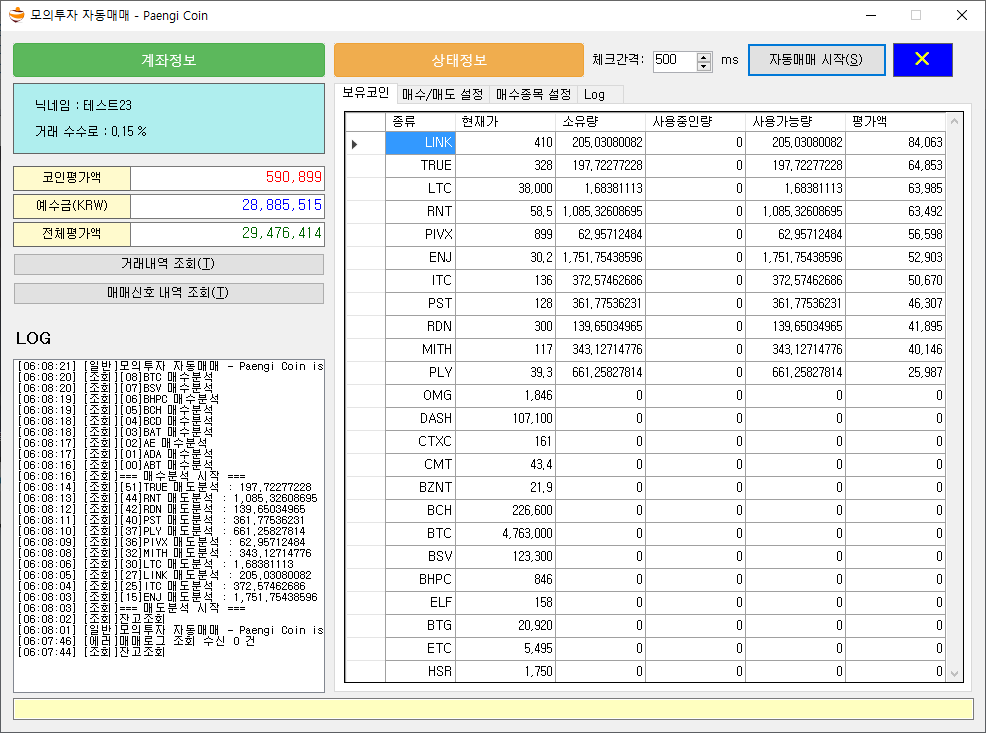Select the RNT coin cell
The height and width of the screenshot is (733, 986).
tap(420, 211)
